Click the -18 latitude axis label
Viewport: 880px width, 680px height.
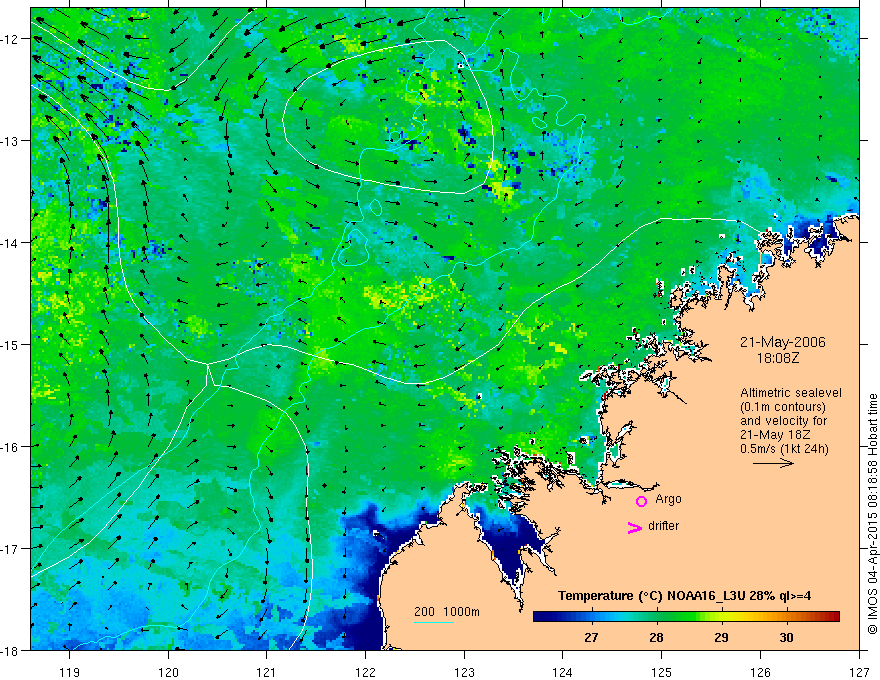(x=11, y=650)
